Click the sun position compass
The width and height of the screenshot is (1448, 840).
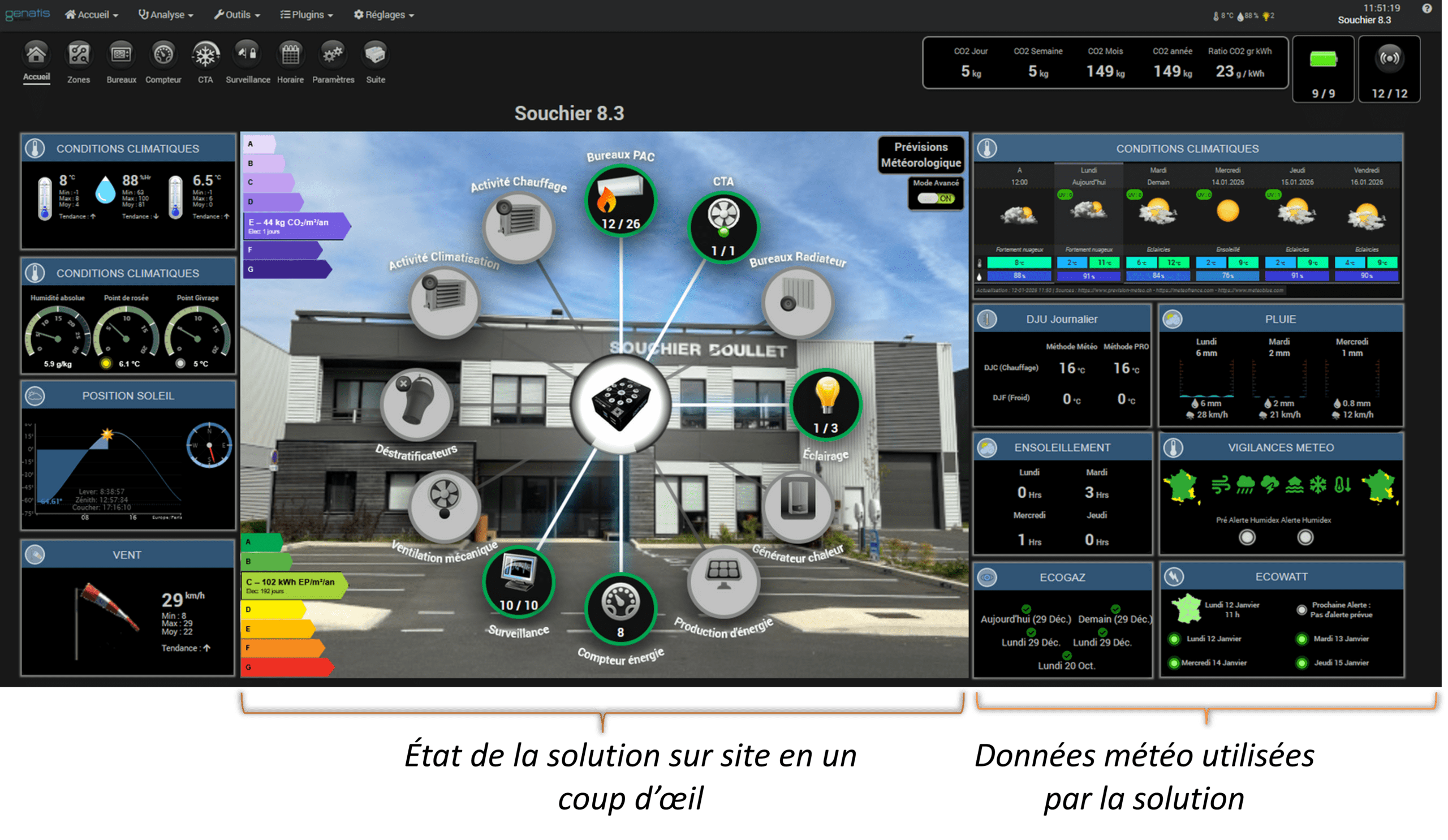[209, 446]
